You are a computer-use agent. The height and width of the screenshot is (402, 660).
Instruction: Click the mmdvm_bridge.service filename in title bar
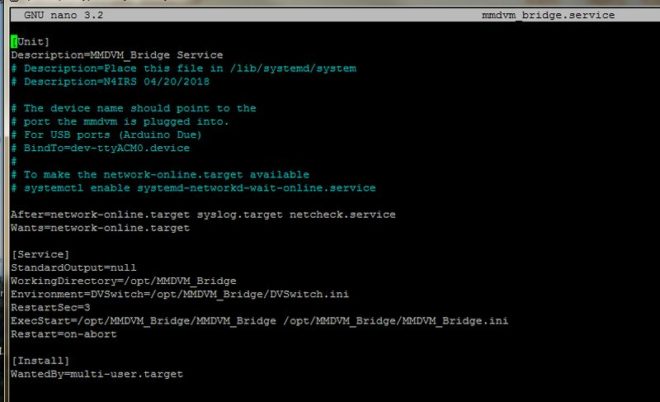click(x=548, y=15)
